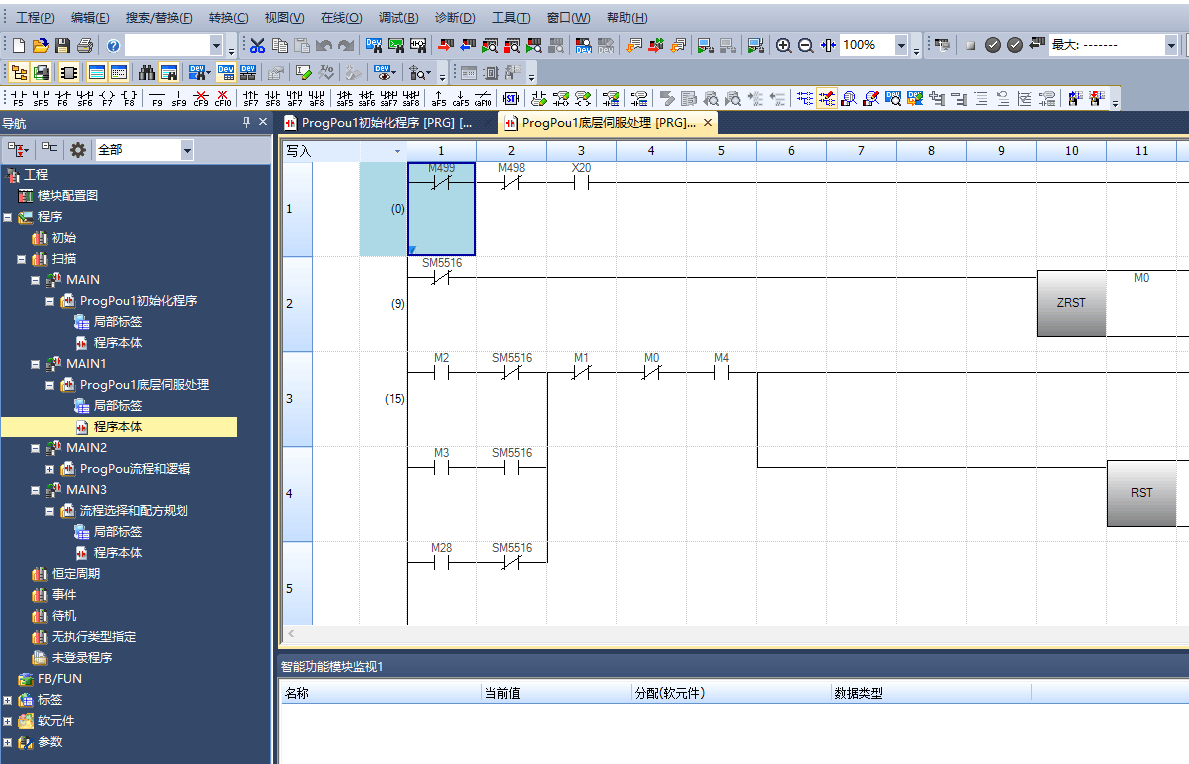This screenshot has height=764, width=1189.
Task: Click the Save project icon
Action: [x=62, y=46]
